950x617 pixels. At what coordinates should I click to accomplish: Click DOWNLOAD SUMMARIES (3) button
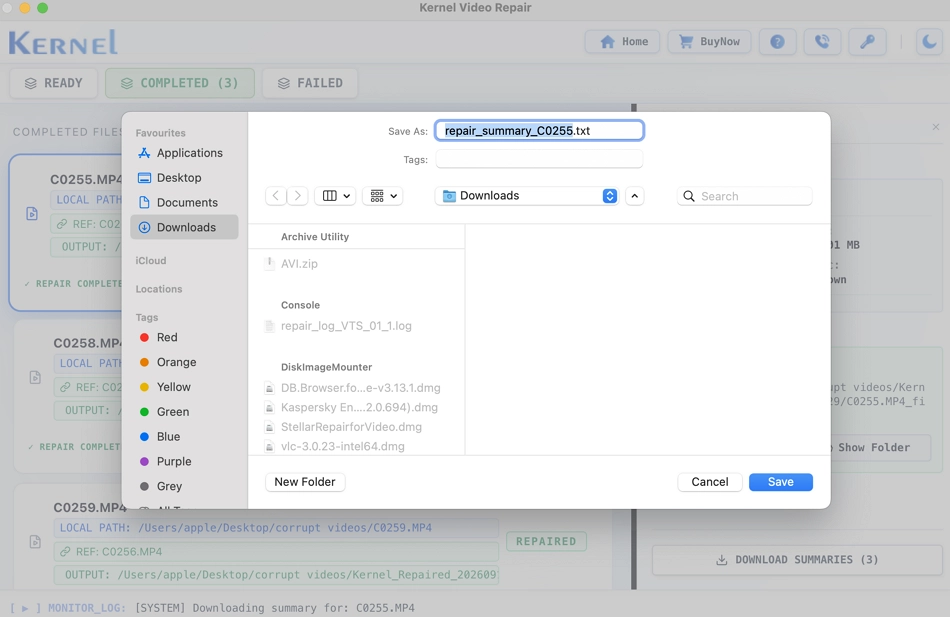point(797,559)
